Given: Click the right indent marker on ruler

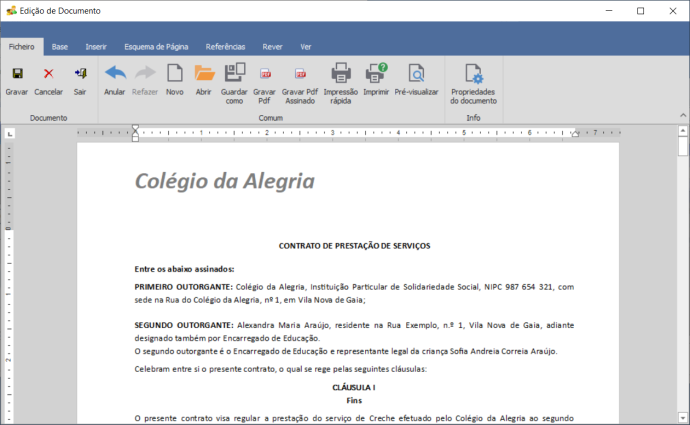Looking at the screenshot, I should [x=575, y=134].
